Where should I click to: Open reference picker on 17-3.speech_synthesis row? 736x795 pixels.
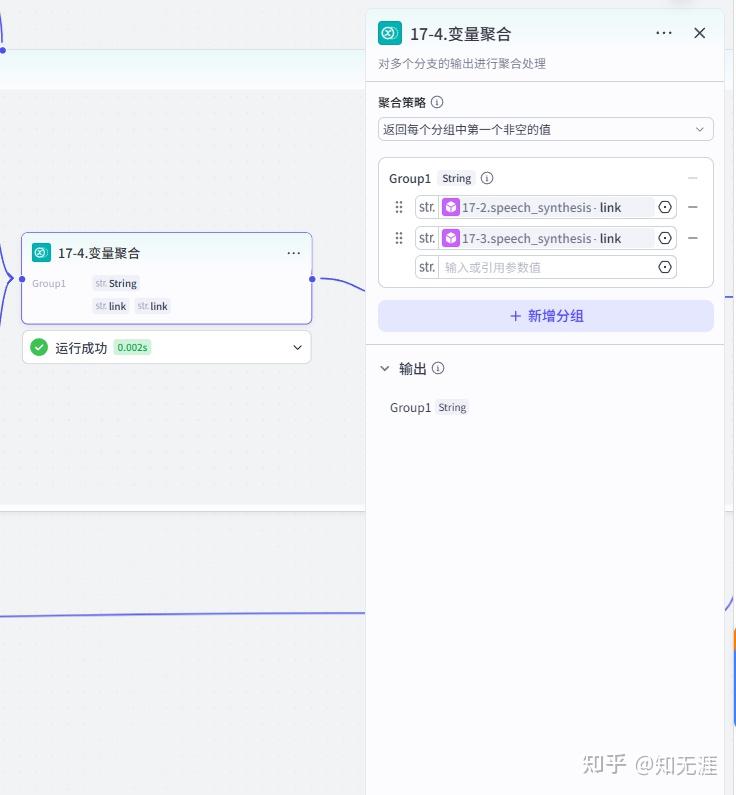665,238
